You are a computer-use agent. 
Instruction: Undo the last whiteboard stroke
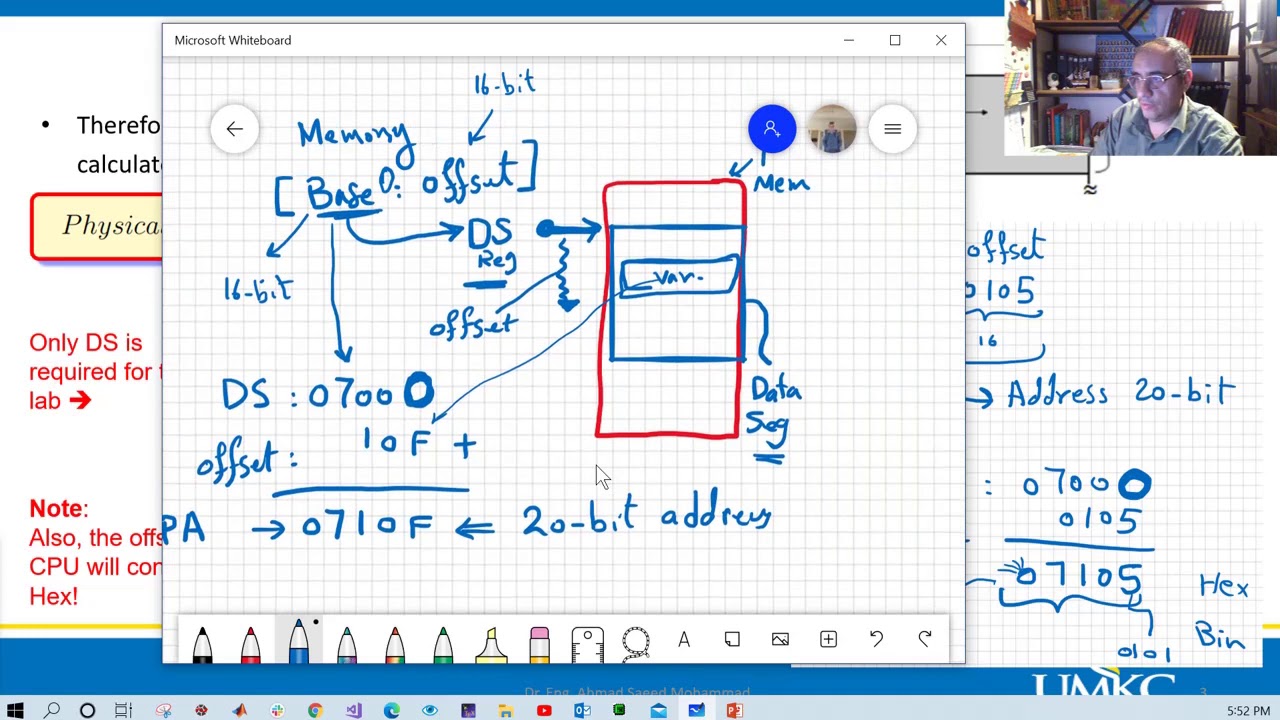click(x=876, y=639)
